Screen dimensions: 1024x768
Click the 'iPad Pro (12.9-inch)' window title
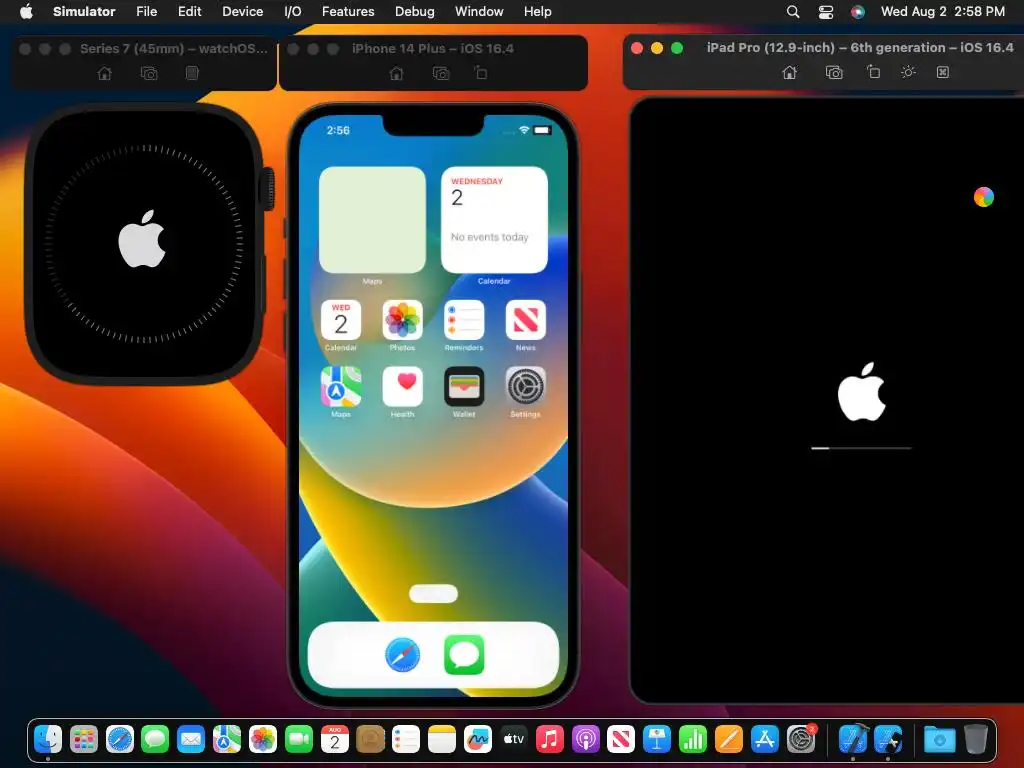859,48
